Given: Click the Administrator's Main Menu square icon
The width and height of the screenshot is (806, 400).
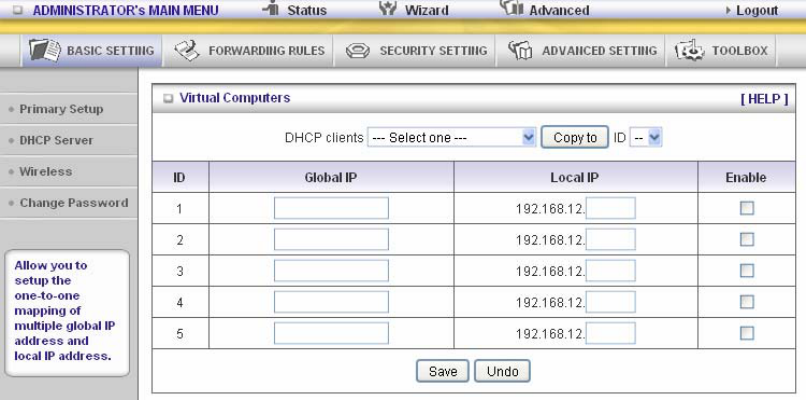Looking at the screenshot, I should (18, 10).
